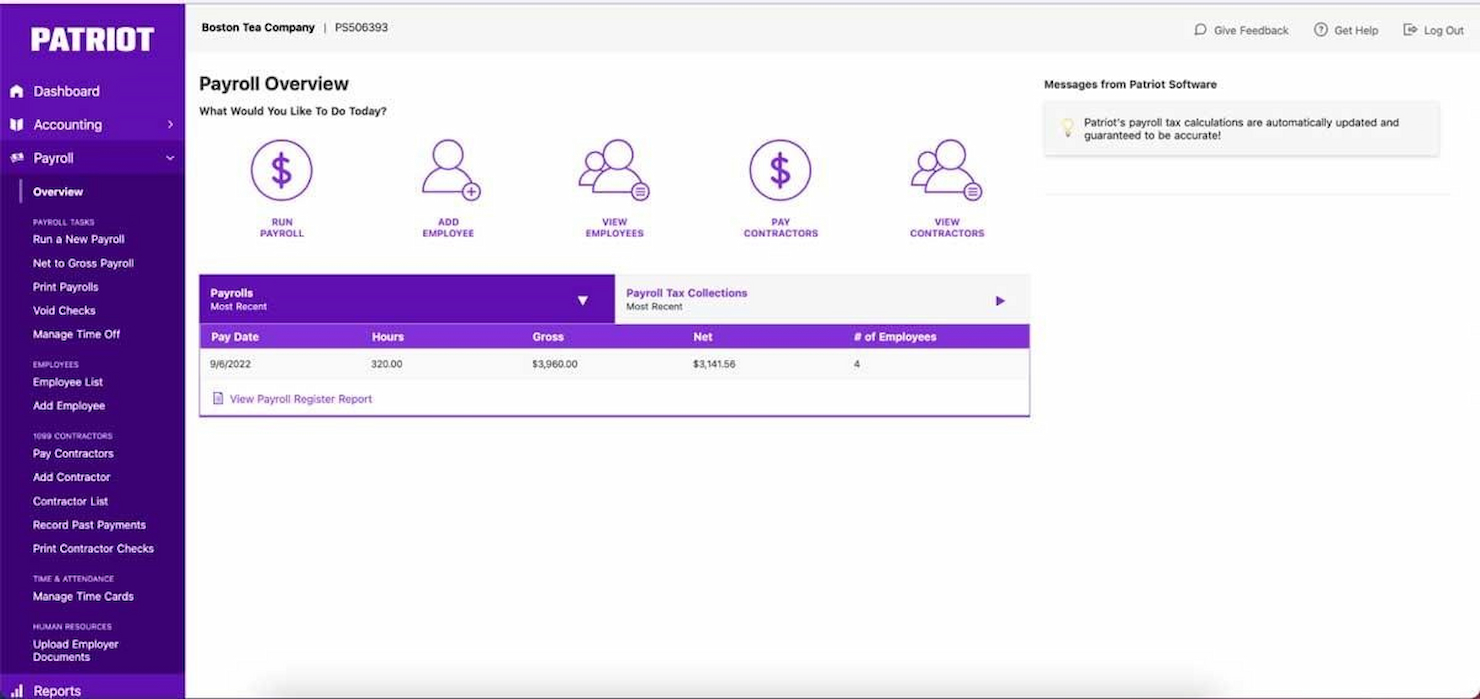Select the Payrolls Most Recent tab
This screenshot has width=1480, height=699.
coord(407,299)
